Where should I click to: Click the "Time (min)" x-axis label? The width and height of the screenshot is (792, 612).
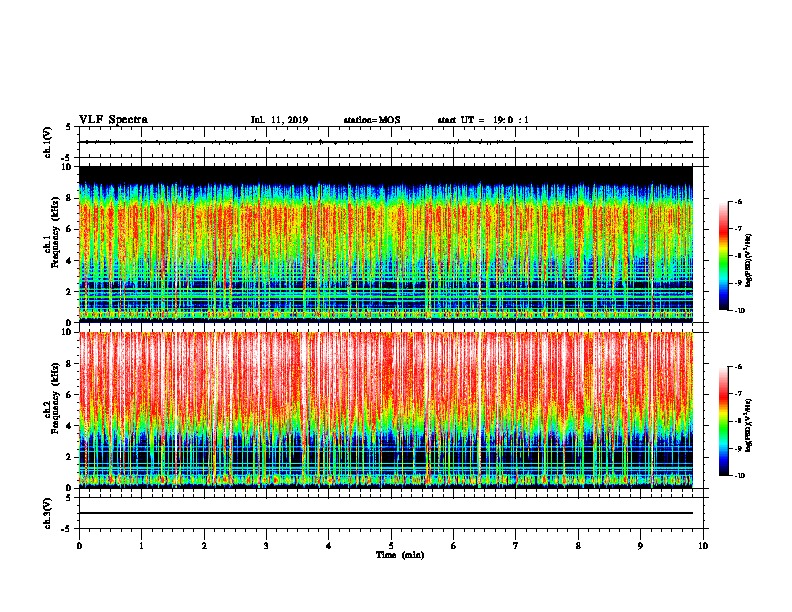point(400,555)
